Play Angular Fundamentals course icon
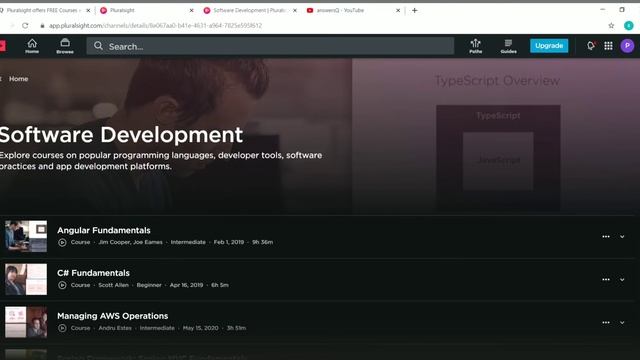The width and height of the screenshot is (640, 360). point(62,242)
